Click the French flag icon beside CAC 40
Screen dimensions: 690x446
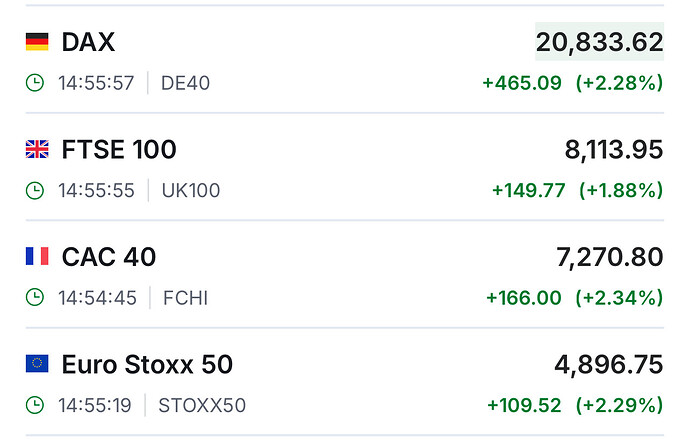[37, 257]
